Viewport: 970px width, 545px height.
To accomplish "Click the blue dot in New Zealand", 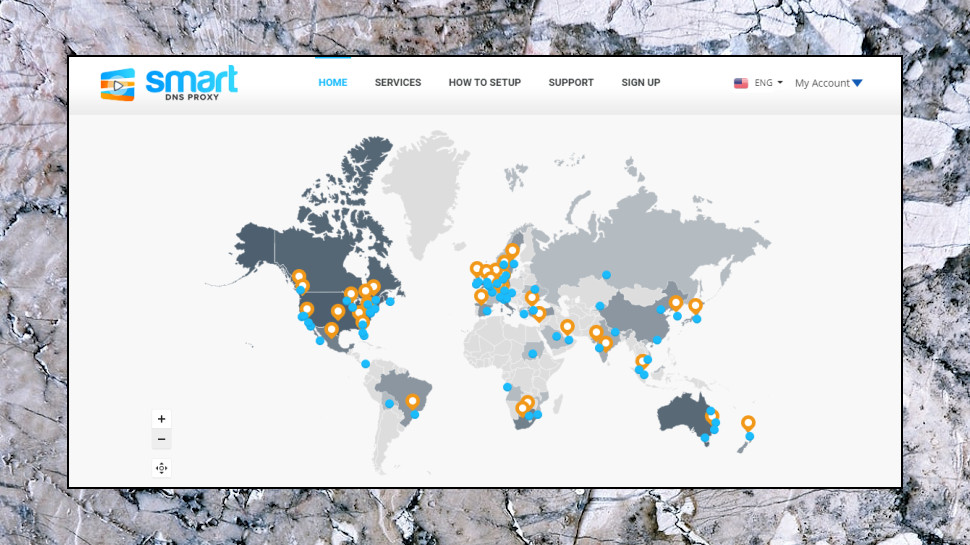I will click(750, 436).
